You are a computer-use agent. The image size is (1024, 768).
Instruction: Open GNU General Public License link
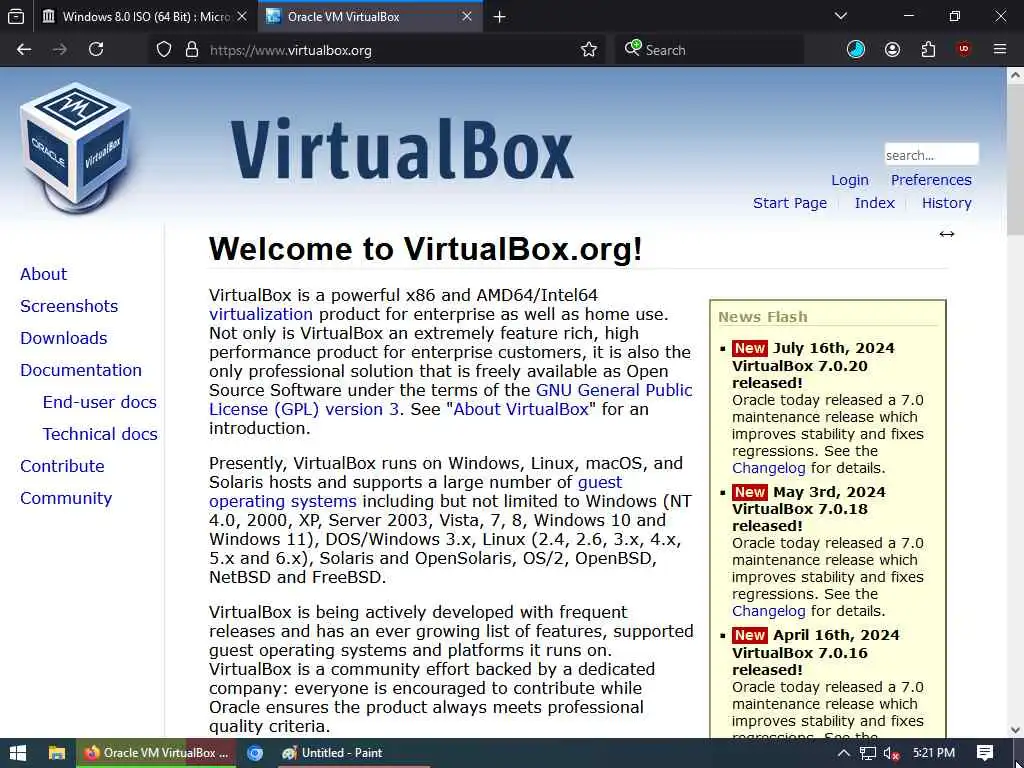[614, 390]
